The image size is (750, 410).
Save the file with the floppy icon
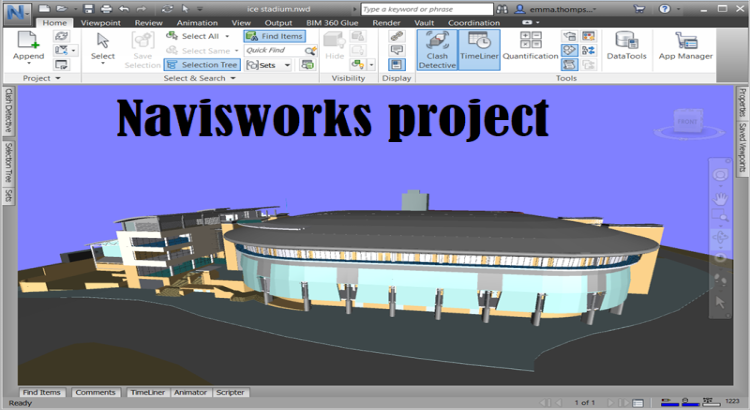click(88, 9)
